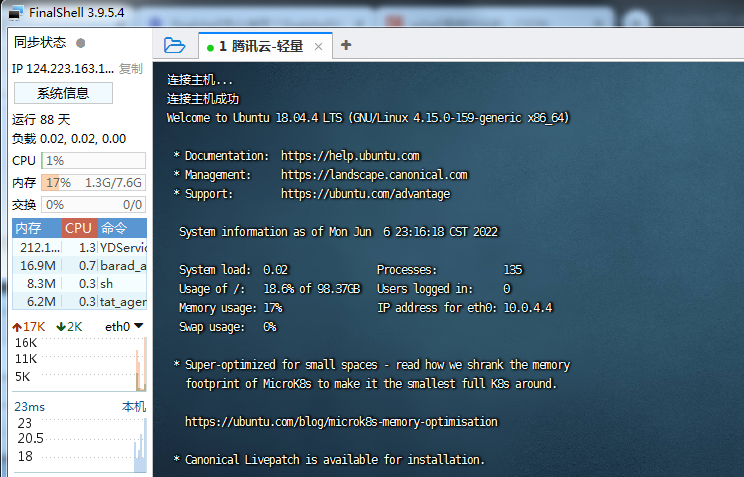Click the 连接主机成功 terminal line
Screen dimensions: 744x477
(x=203, y=99)
